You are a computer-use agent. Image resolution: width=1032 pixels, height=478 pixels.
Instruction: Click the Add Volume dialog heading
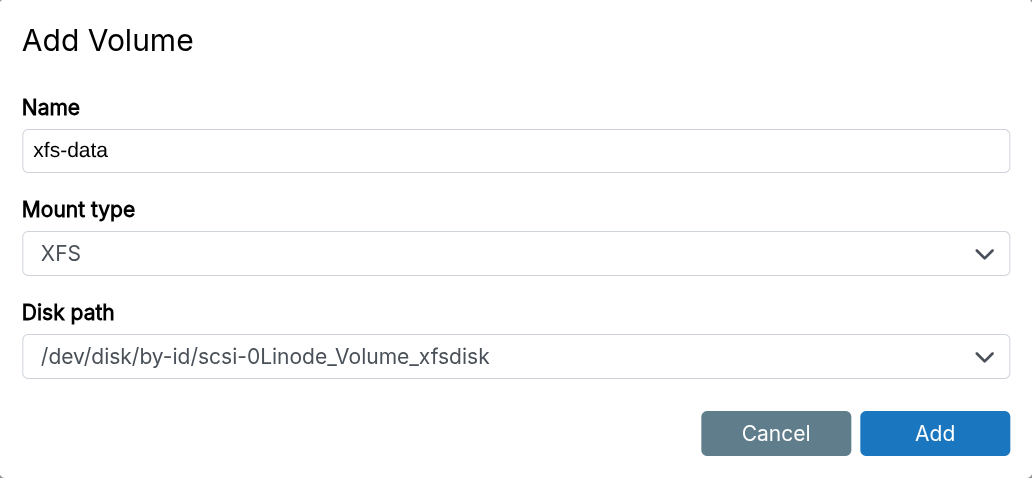tap(107, 41)
